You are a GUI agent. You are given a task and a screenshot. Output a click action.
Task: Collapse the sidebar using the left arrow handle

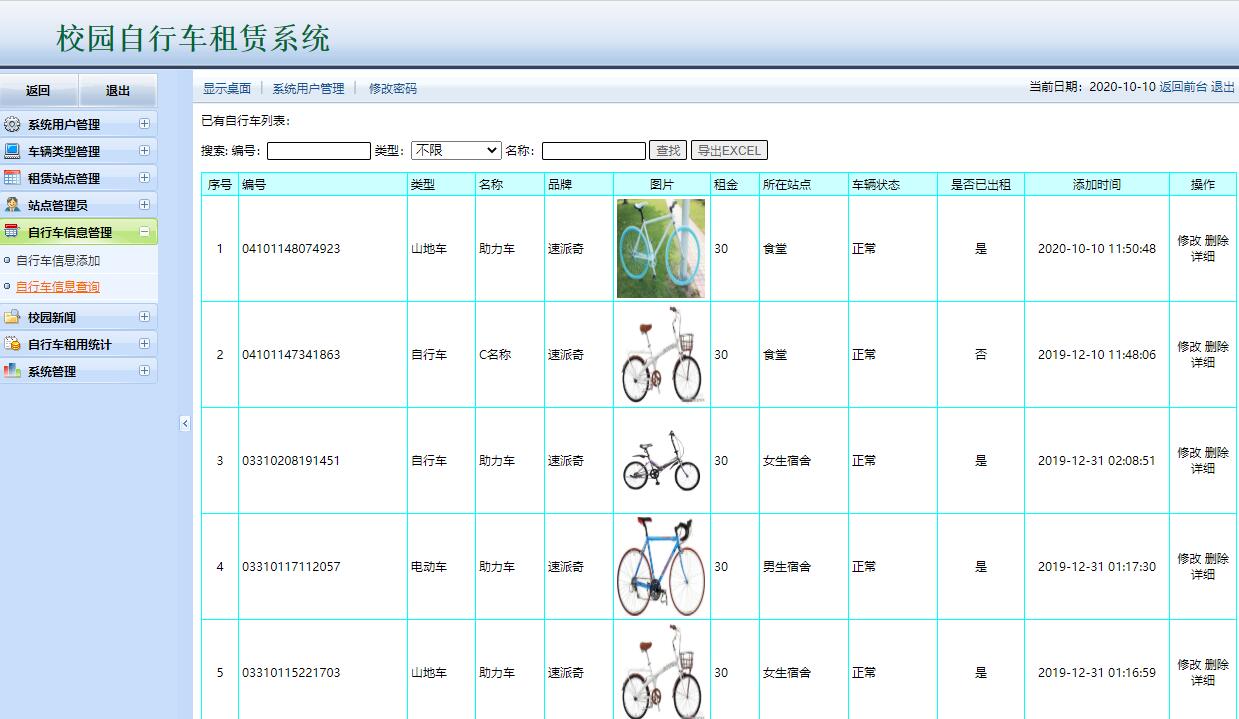click(x=184, y=423)
